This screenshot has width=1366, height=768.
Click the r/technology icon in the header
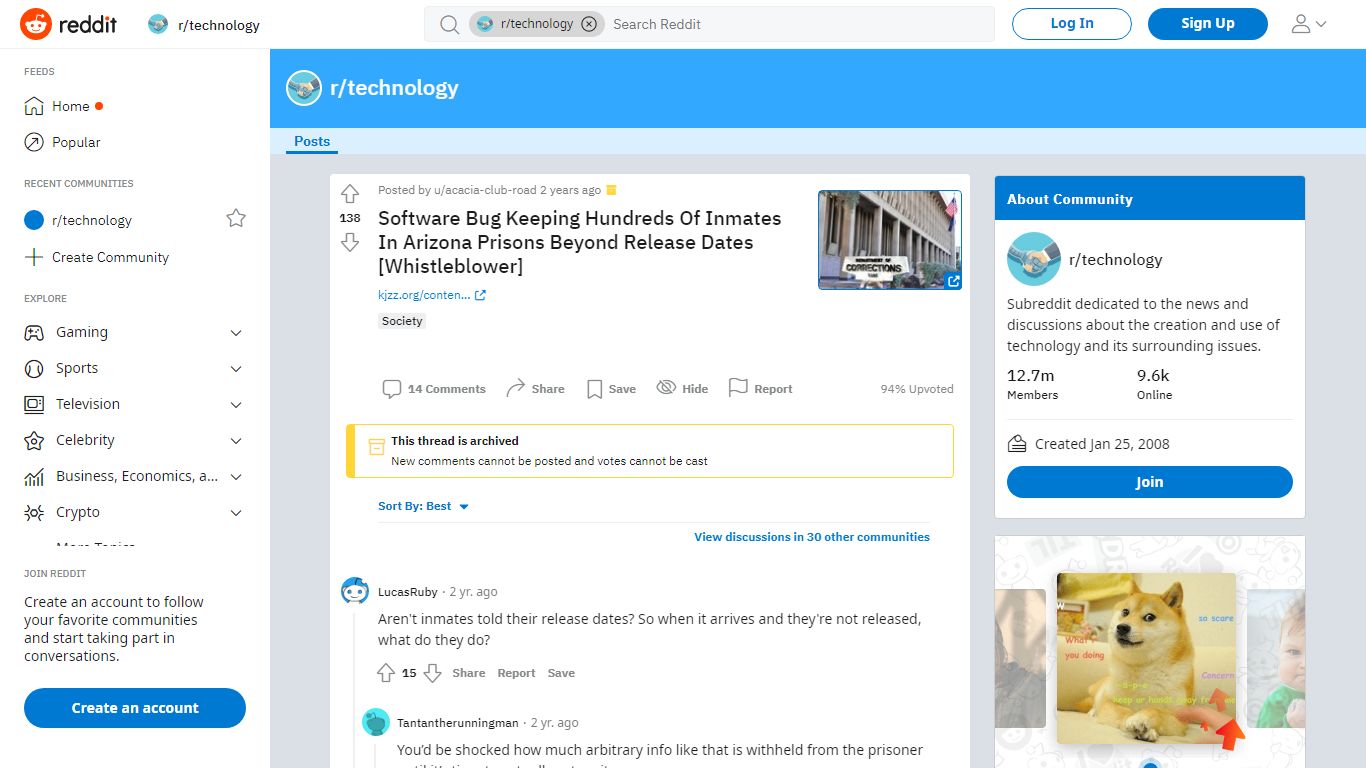tap(158, 24)
